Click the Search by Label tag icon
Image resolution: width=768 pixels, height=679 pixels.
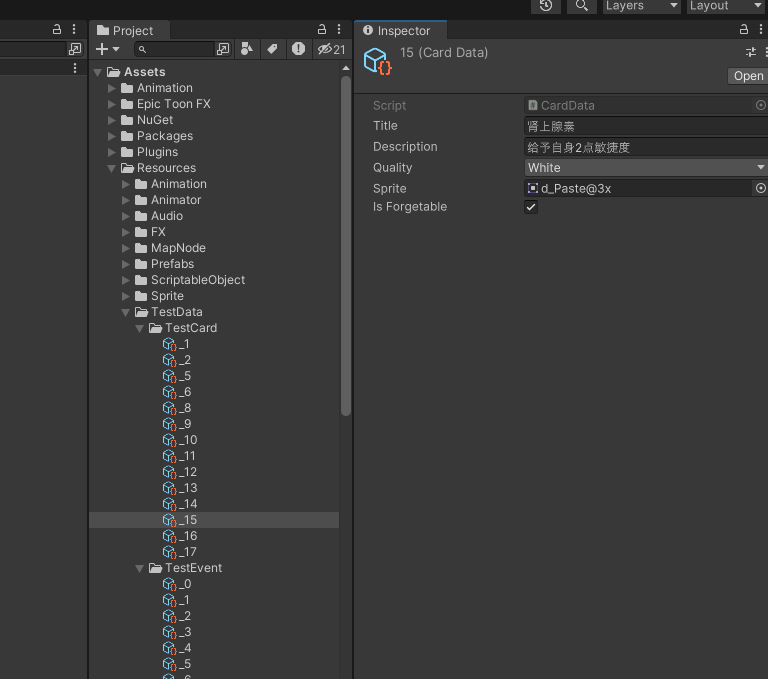tap(272, 49)
